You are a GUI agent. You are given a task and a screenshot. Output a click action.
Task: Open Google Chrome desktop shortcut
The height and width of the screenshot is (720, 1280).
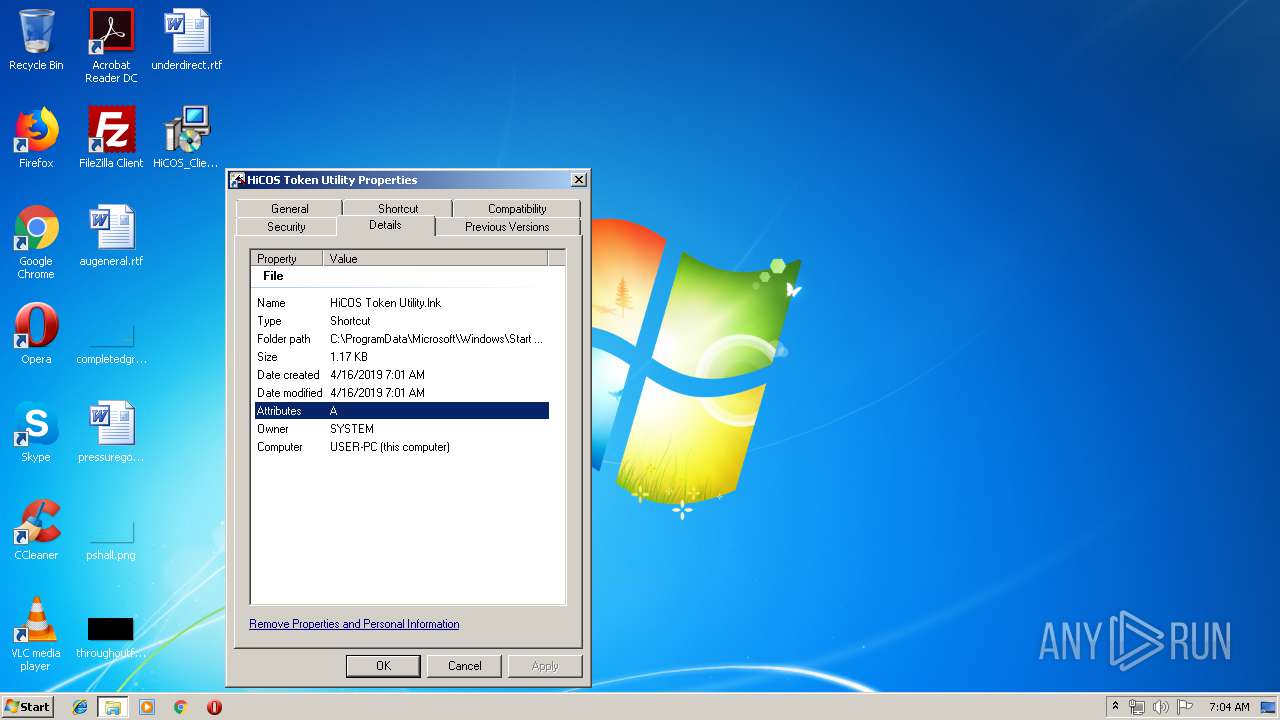[36, 242]
